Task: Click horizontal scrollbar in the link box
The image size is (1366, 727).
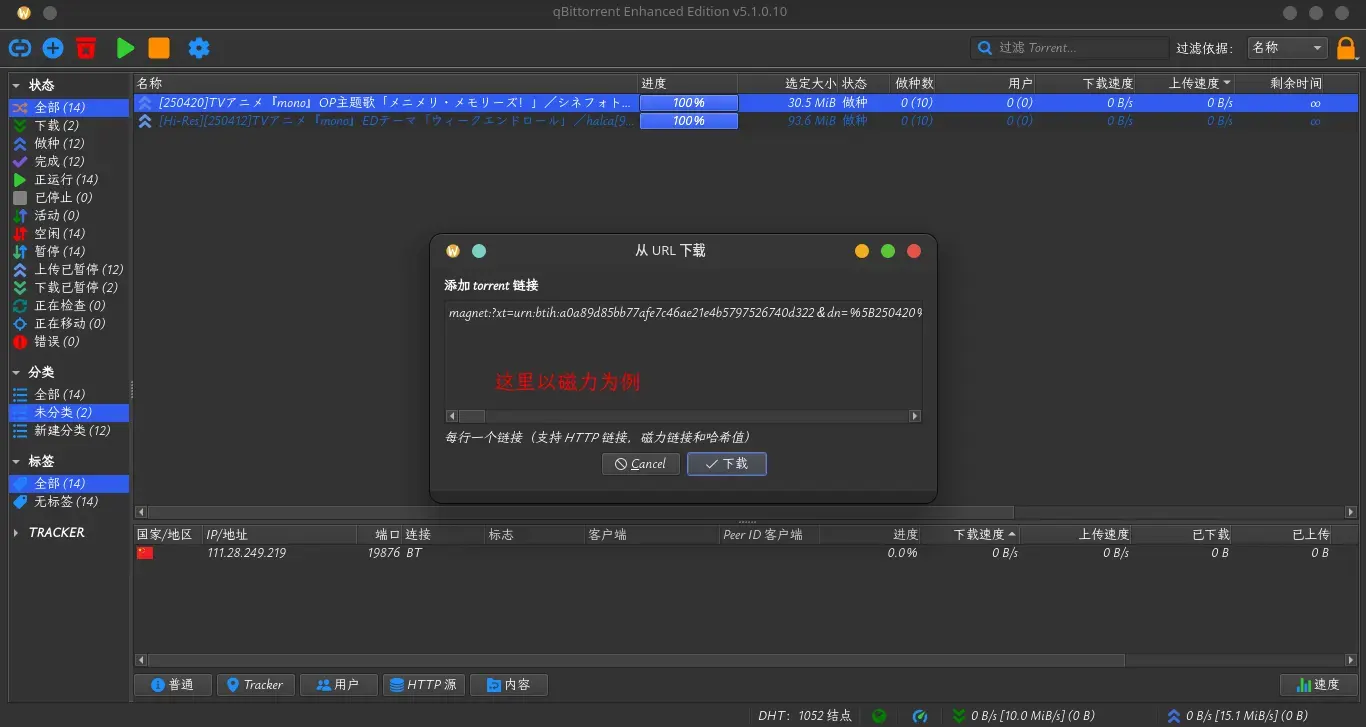Action: [x=683, y=416]
